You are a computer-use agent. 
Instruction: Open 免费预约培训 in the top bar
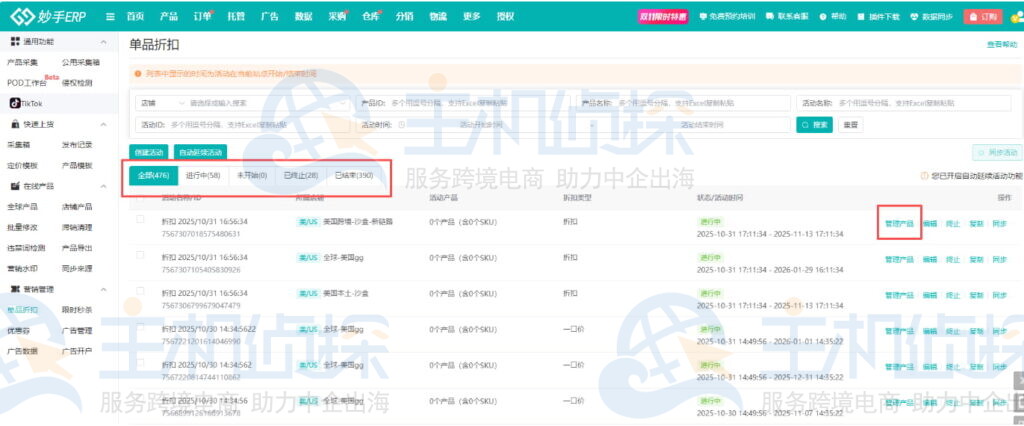[x=727, y=17]
